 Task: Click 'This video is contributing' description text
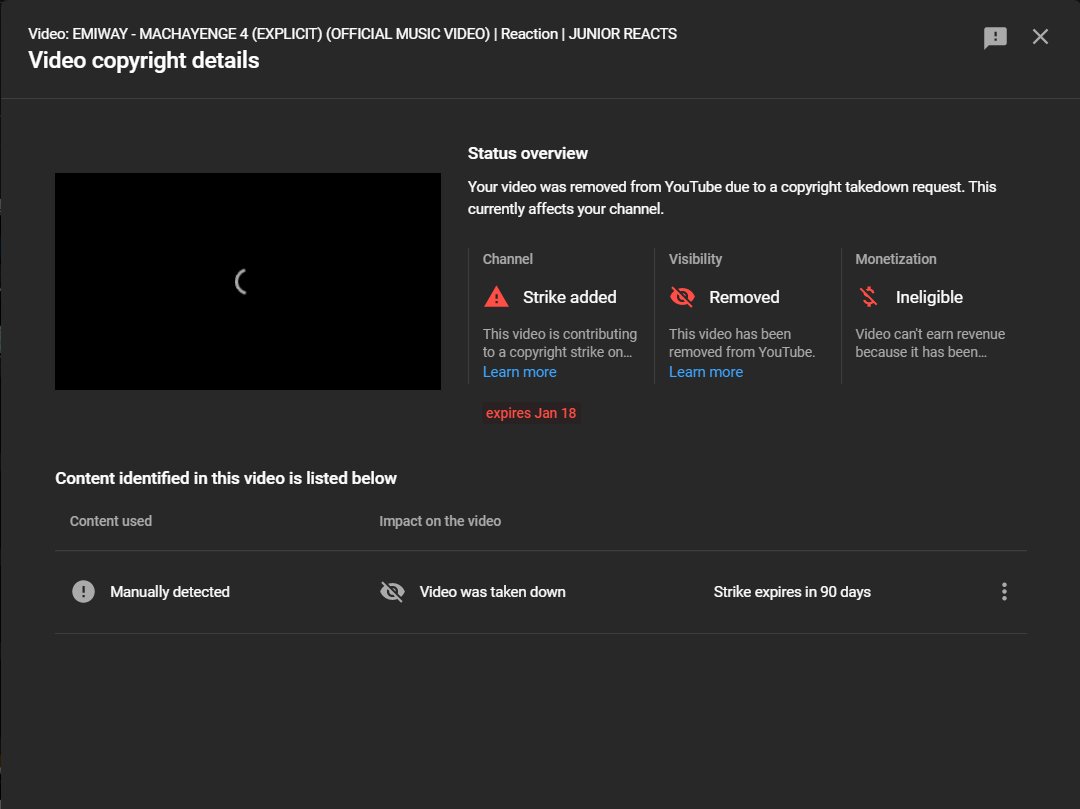click(x=559, y=343)
